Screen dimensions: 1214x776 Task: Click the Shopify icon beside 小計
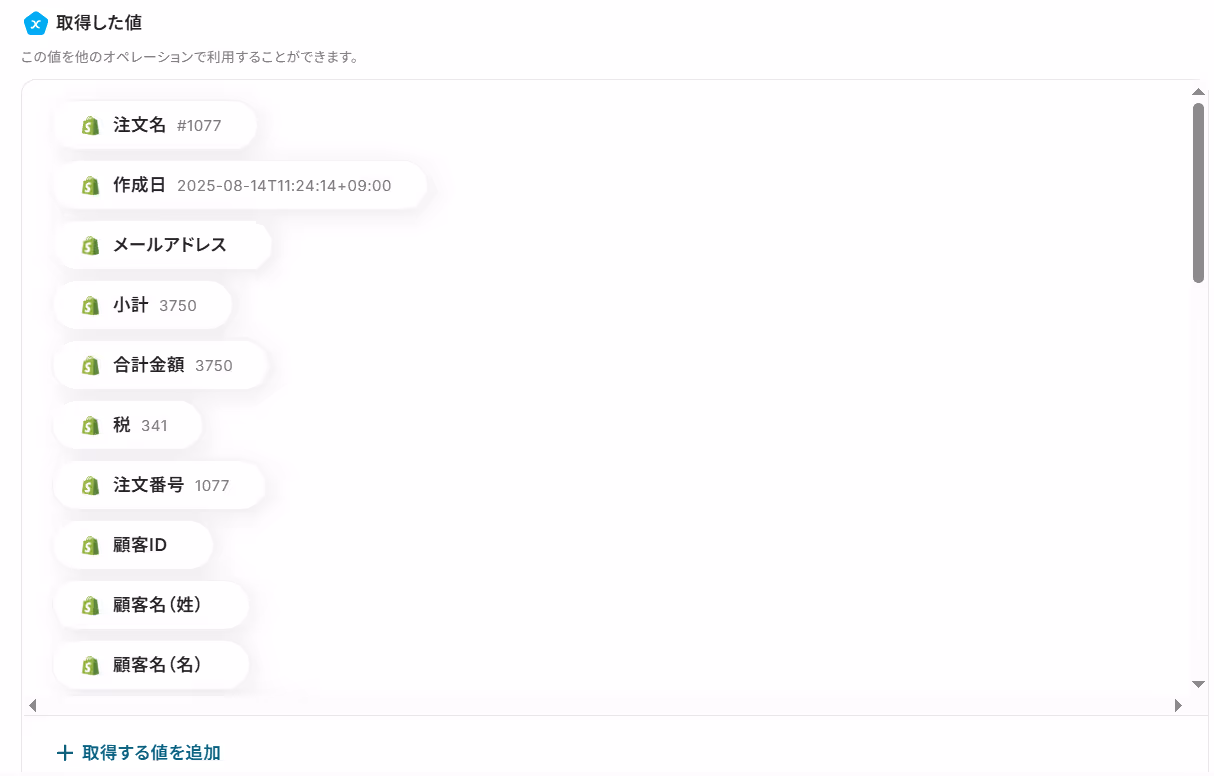[x=91, y=306]
